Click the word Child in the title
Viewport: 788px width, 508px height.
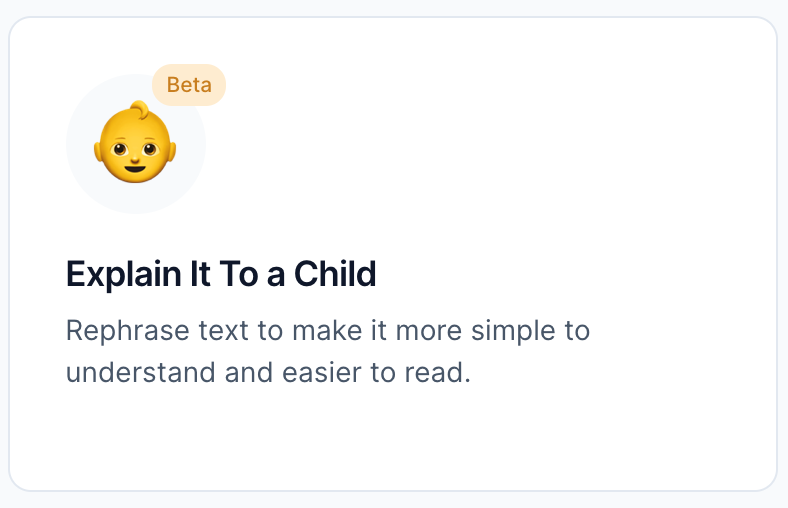tap(335, 274)
